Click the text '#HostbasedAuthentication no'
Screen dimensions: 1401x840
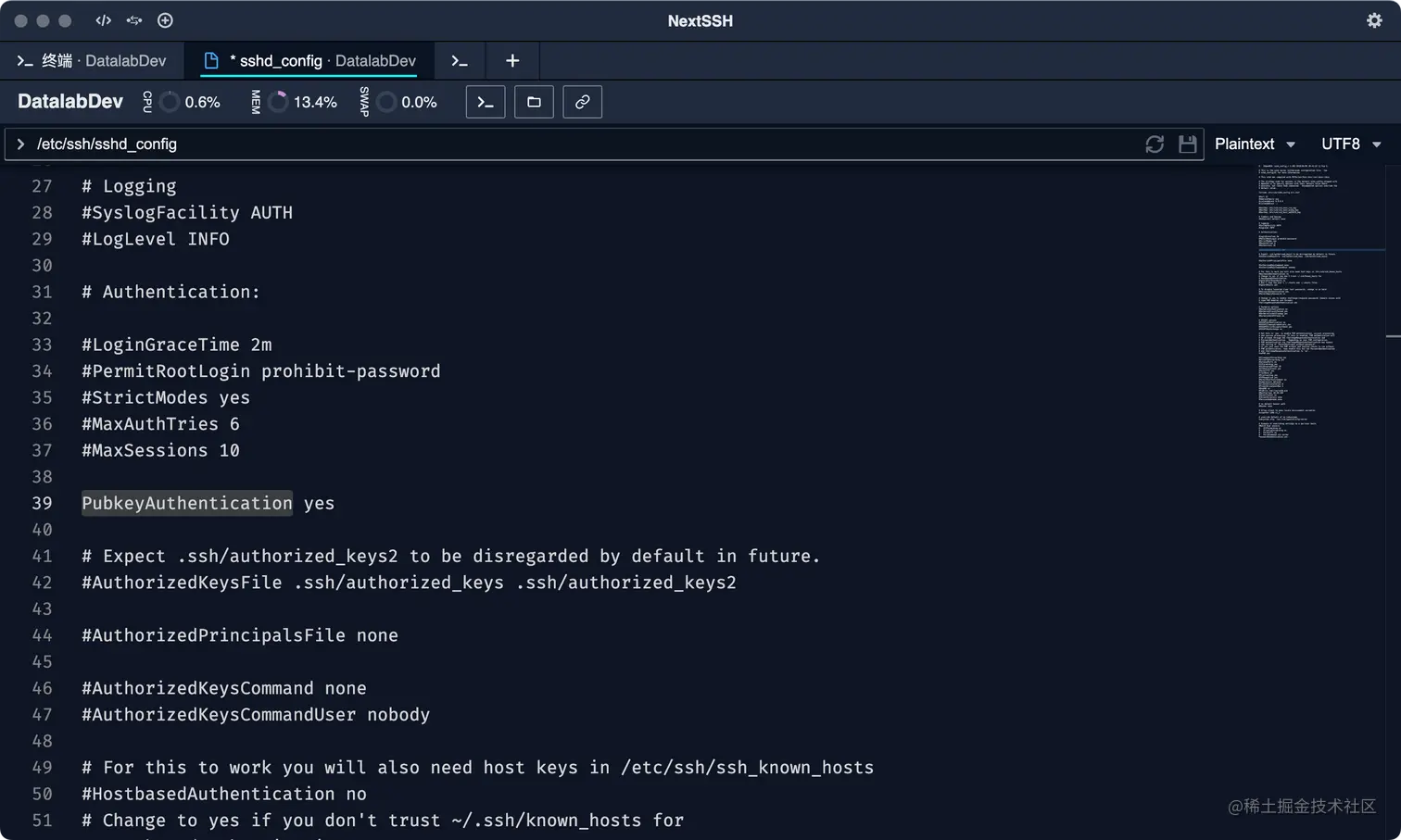(224, 794)
